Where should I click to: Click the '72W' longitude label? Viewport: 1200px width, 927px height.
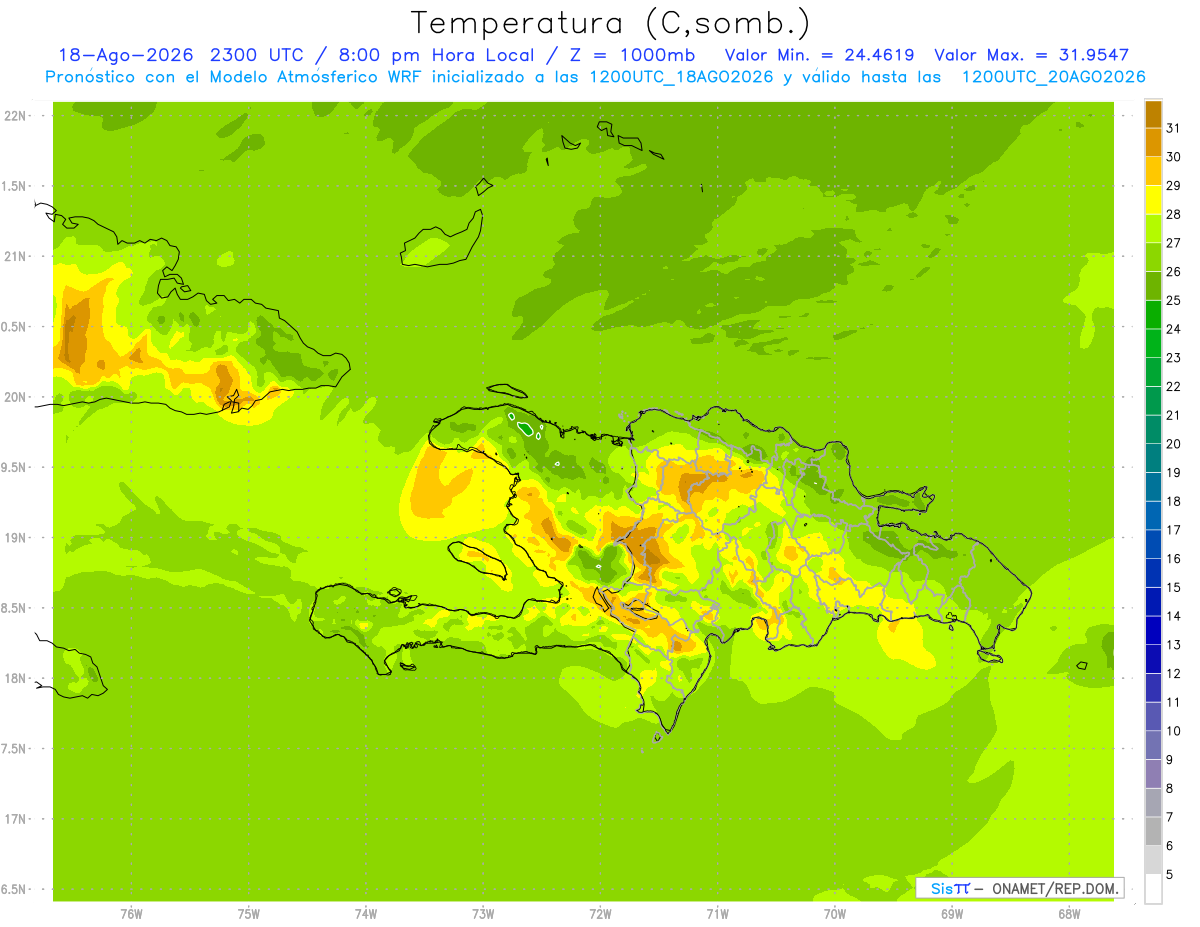pyautogui.click(x=600, y=913)
